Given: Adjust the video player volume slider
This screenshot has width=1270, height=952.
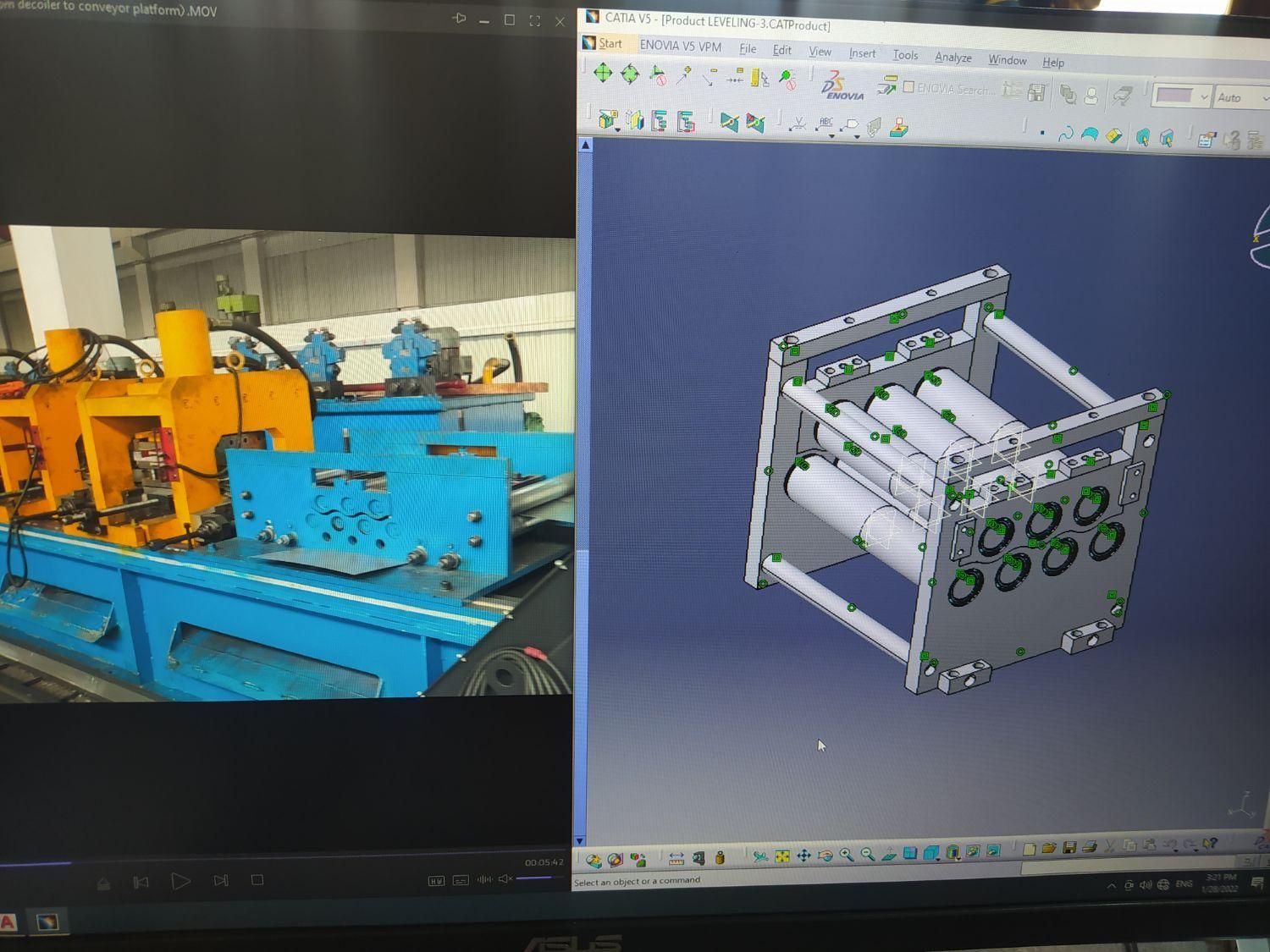Looking at the screenshot, I should pyautogui.click(x=539, y=878).
